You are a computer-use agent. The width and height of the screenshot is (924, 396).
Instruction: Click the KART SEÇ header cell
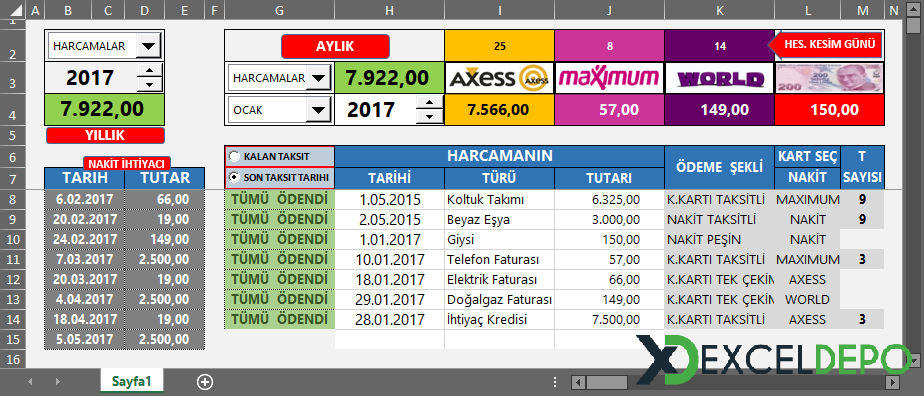807,157
